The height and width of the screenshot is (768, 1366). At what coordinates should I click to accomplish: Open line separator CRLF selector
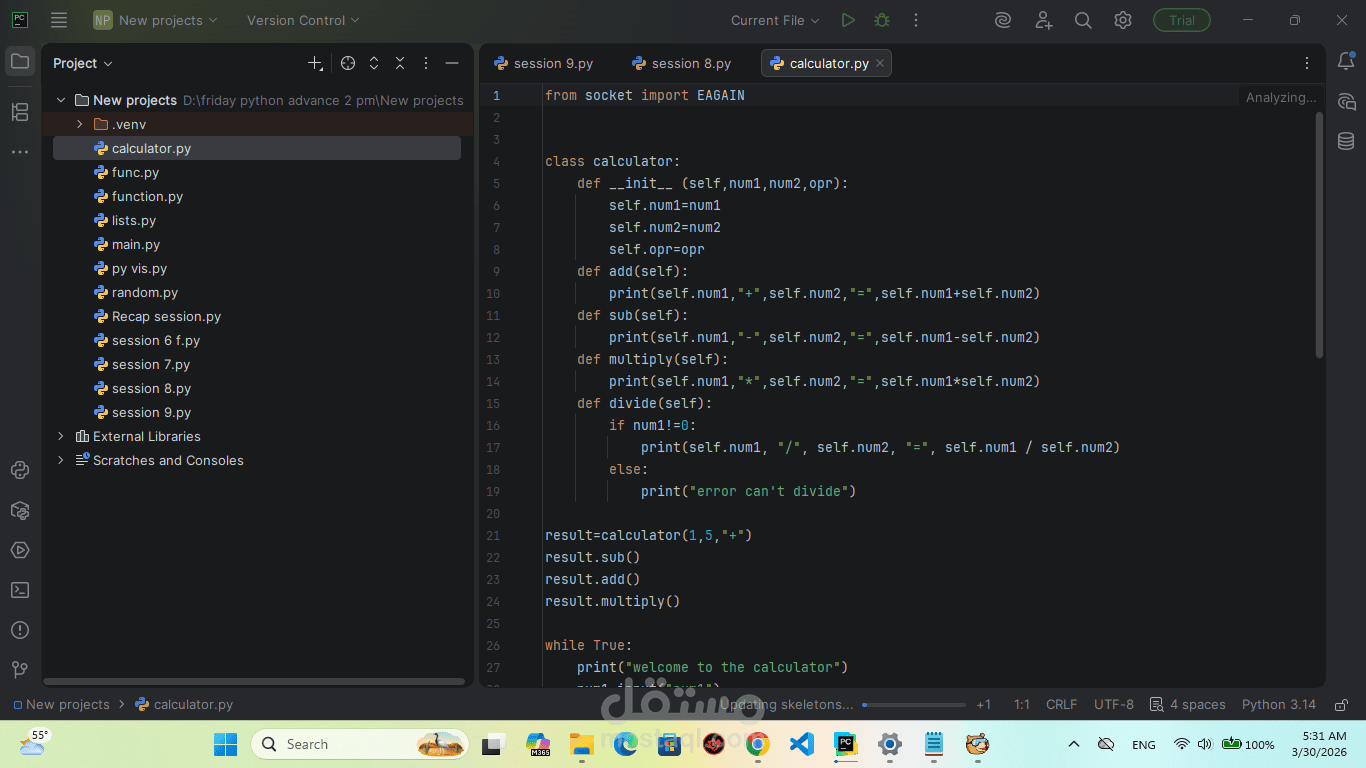pos(1062,704)
